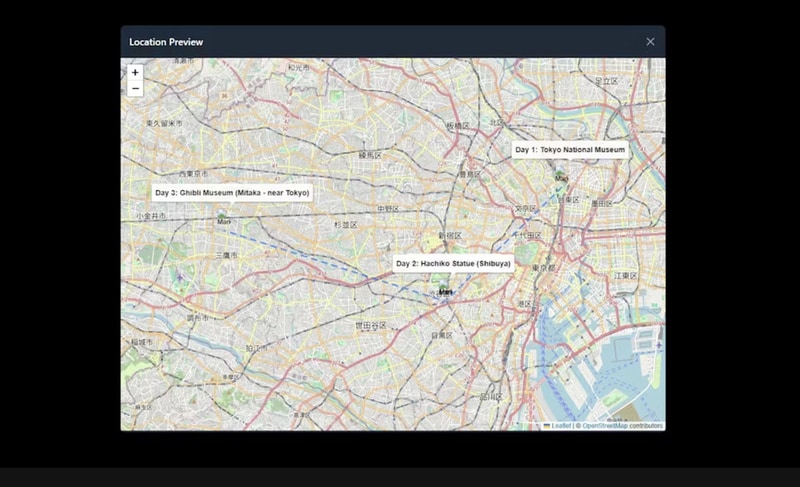This screenshot has width=800, height=487.
Task: Select the 世田谷区 district label
Action: [371, 326]
